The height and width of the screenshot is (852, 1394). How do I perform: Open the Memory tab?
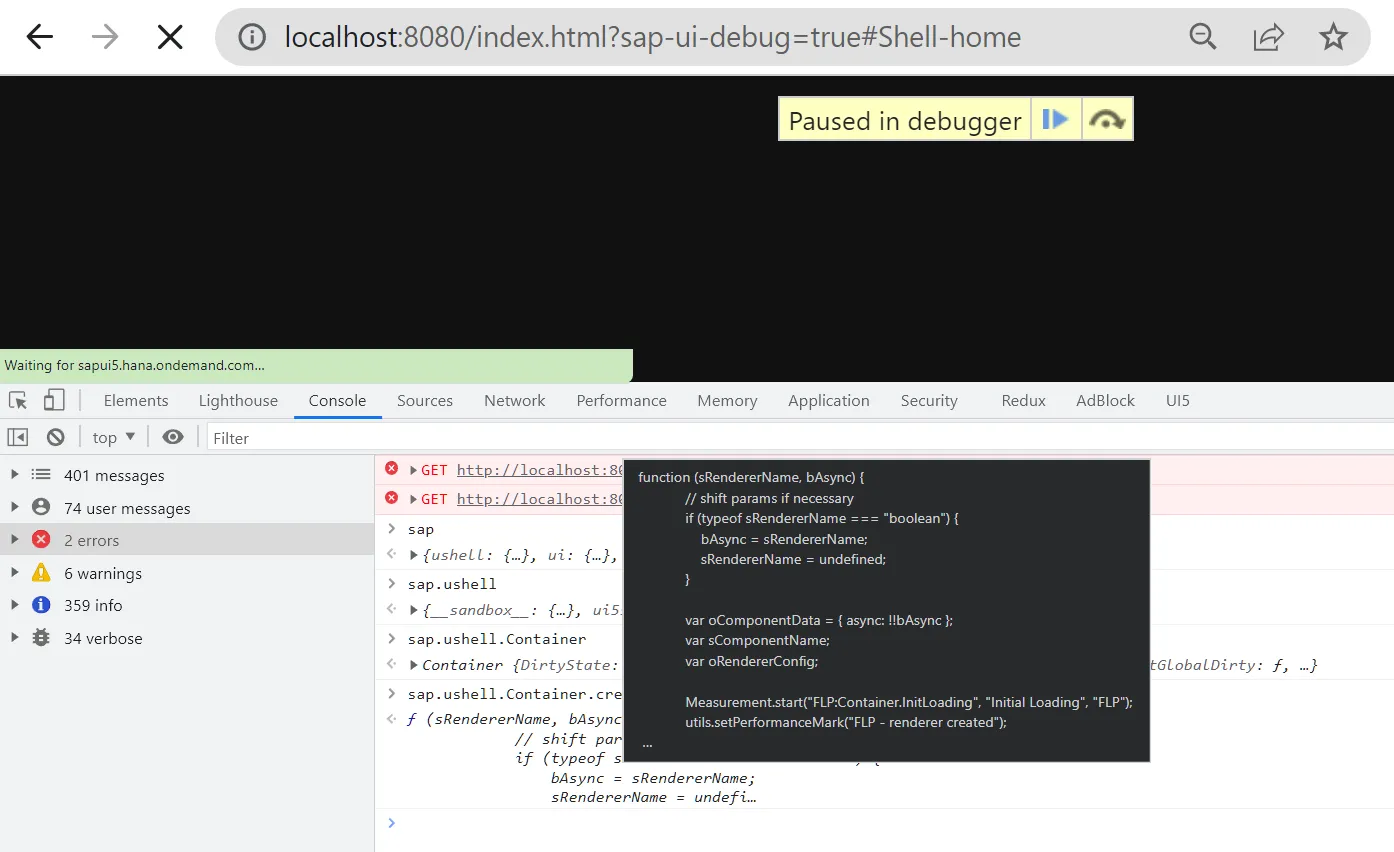pos(727,401)
